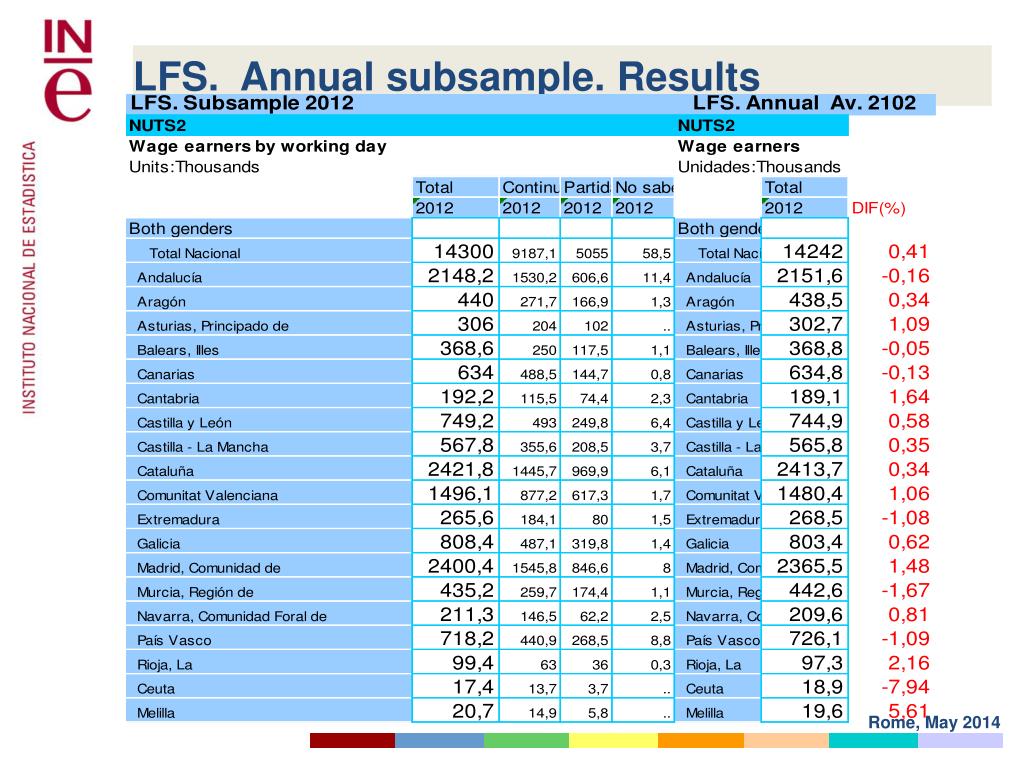The height and width of the screenshot is (768, 1024).
Task: Click Canarias continuous value 488,5
Action: pyautogui.click(x=538, y=374)
